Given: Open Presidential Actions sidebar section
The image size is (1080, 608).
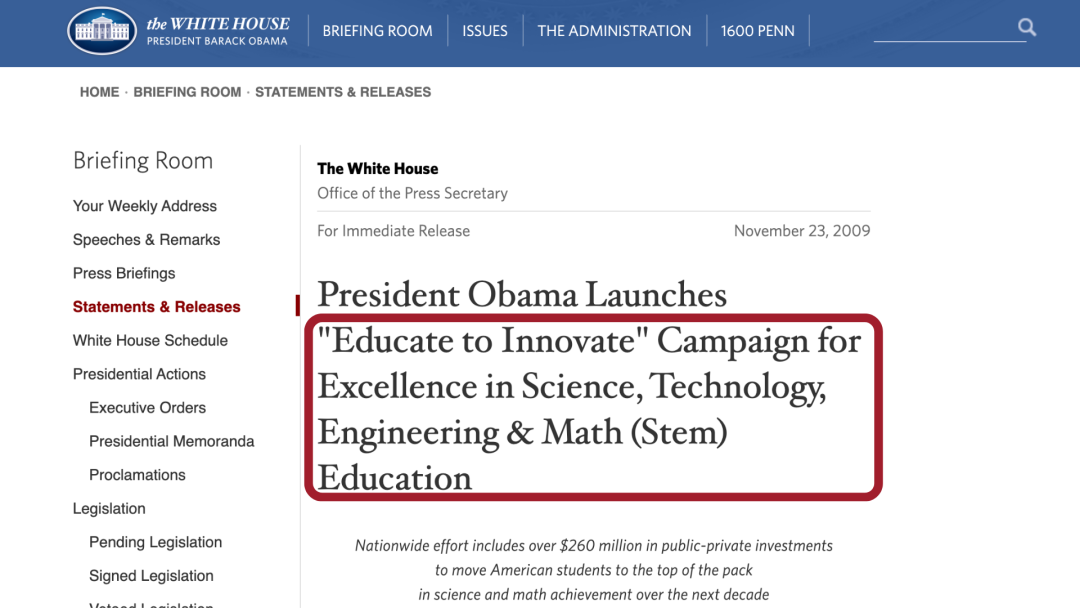Looking at the screenshot, I should coord(139,374).
